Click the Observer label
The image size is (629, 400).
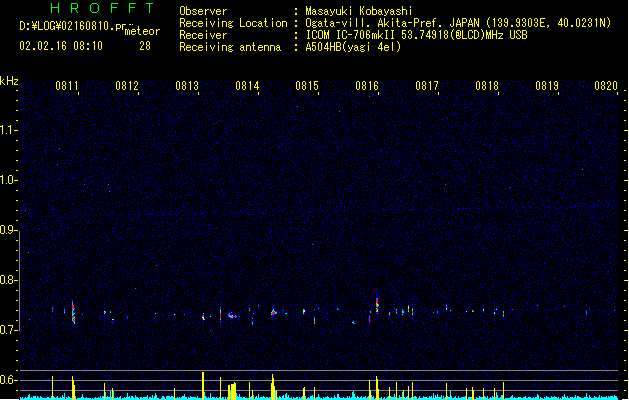point(203,11)
